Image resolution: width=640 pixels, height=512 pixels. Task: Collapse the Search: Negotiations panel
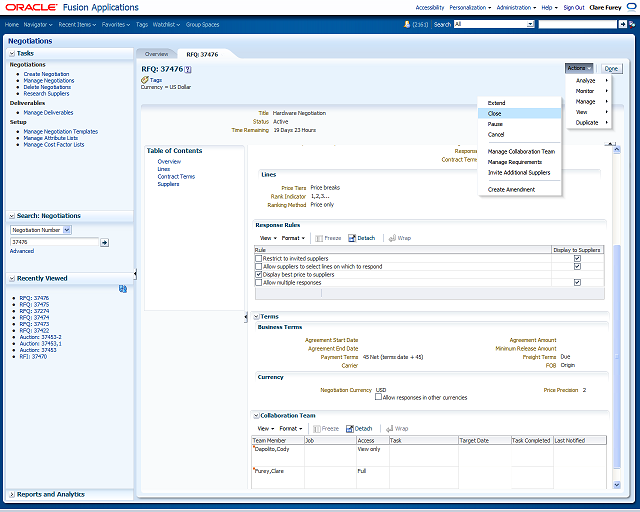[x=12, y=216]
